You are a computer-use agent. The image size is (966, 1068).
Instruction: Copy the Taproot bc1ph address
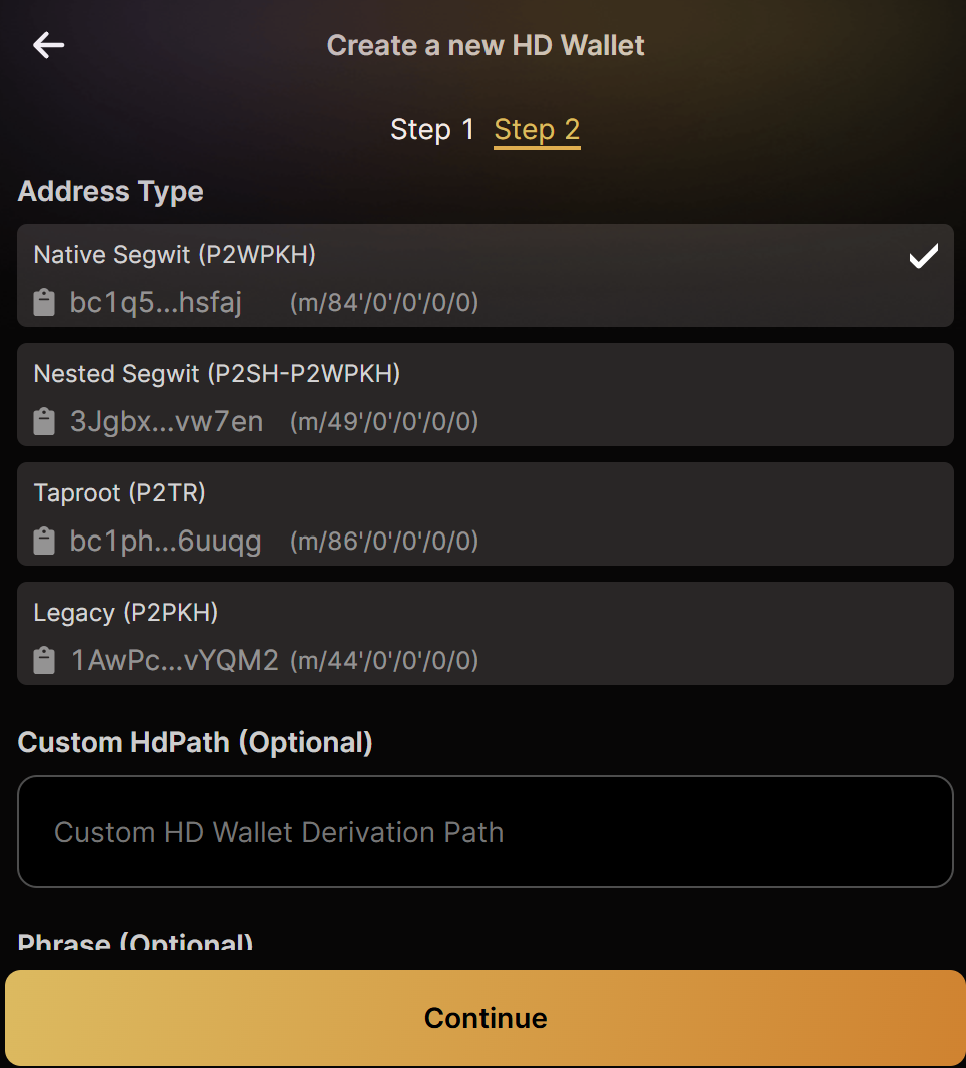pyautogui.click(x=44, y=541)
